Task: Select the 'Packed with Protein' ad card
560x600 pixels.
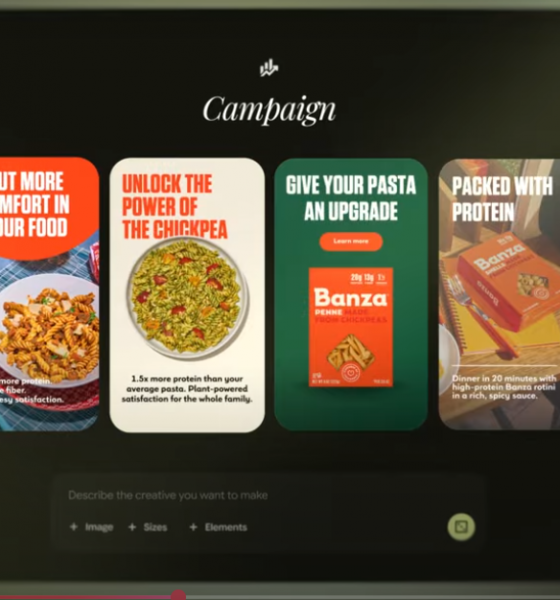Action: (499, 294)
